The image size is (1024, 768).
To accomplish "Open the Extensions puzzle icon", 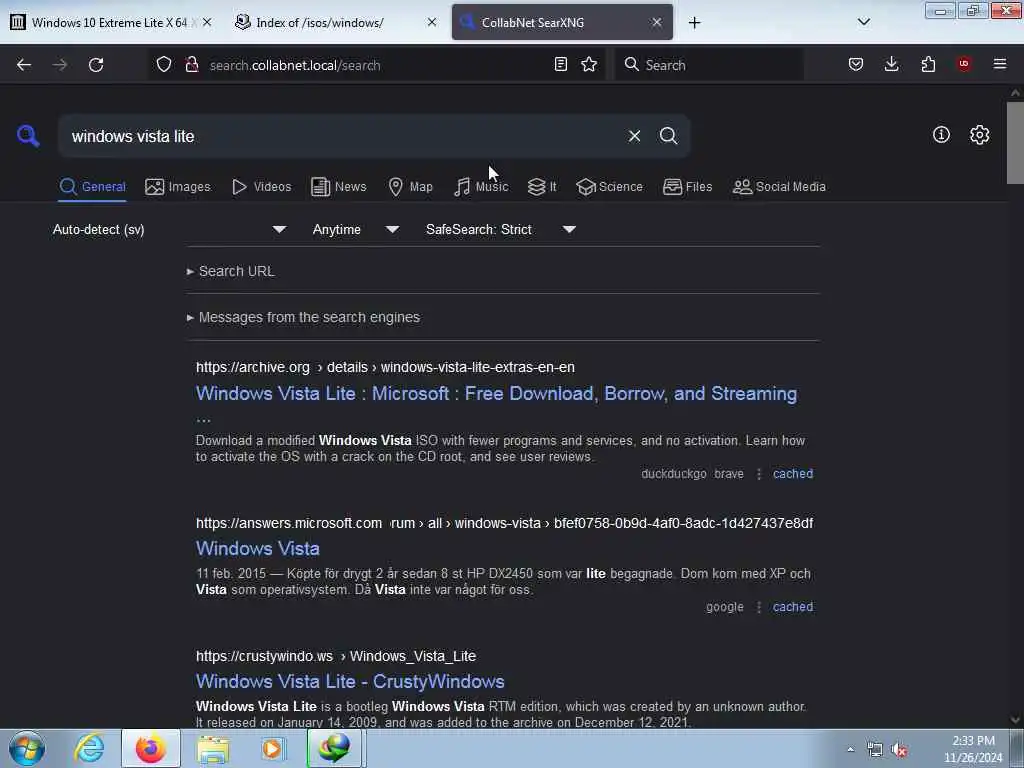I will point(928,65).
